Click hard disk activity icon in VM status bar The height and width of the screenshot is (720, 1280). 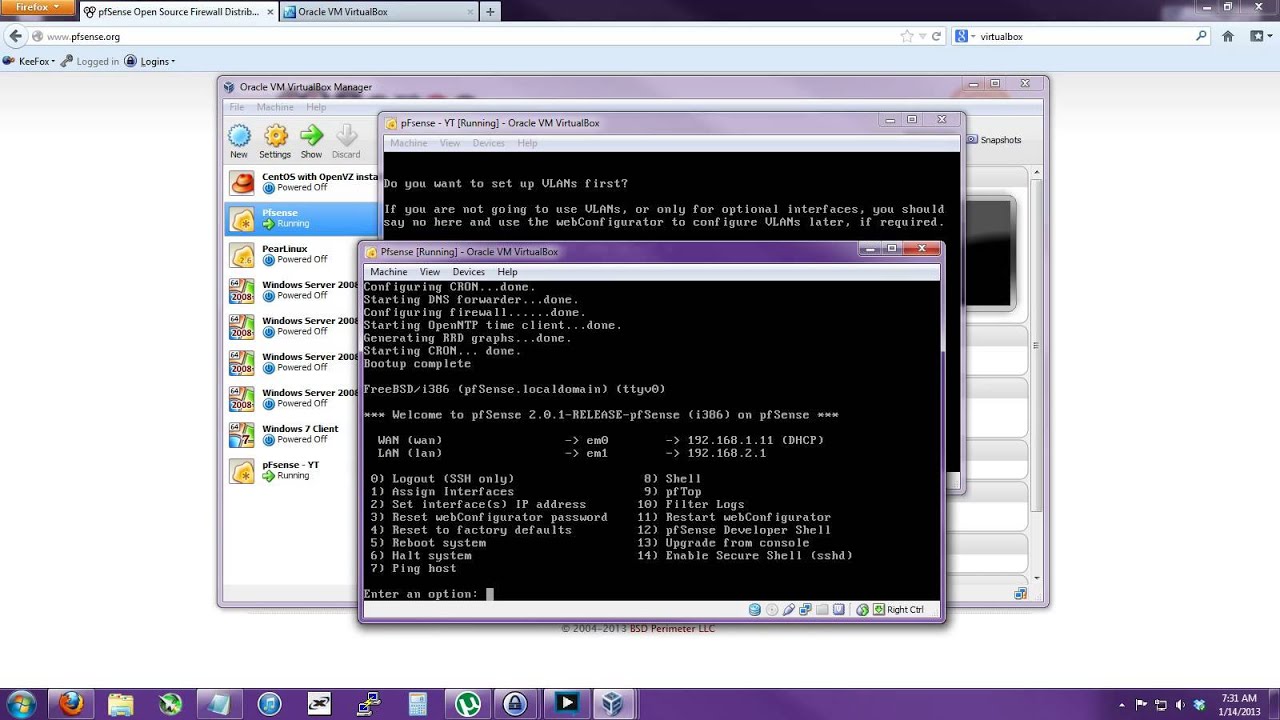[755, 609]
